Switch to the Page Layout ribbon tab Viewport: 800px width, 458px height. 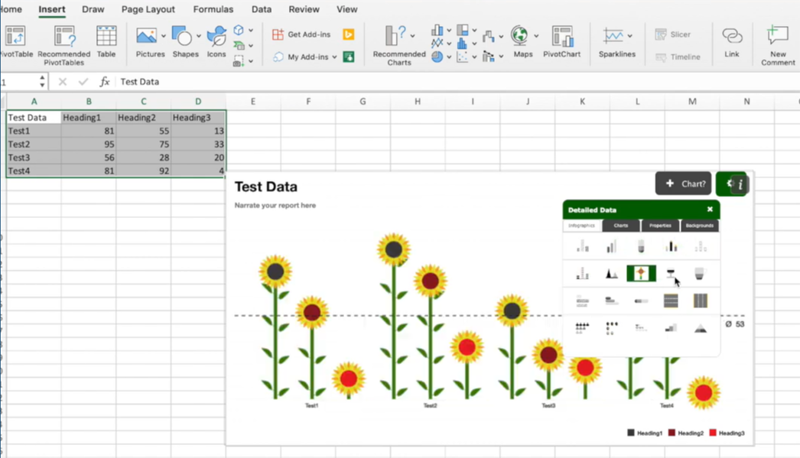(146, 9)
